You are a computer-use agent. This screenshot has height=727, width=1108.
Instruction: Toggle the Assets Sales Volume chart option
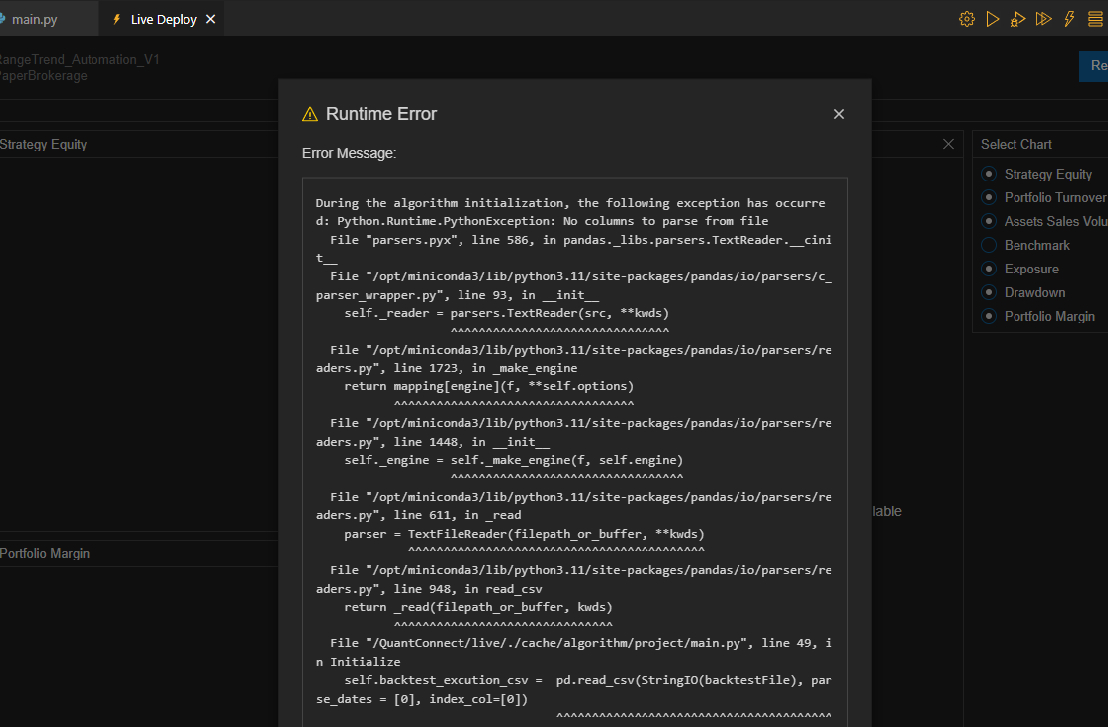989,221
